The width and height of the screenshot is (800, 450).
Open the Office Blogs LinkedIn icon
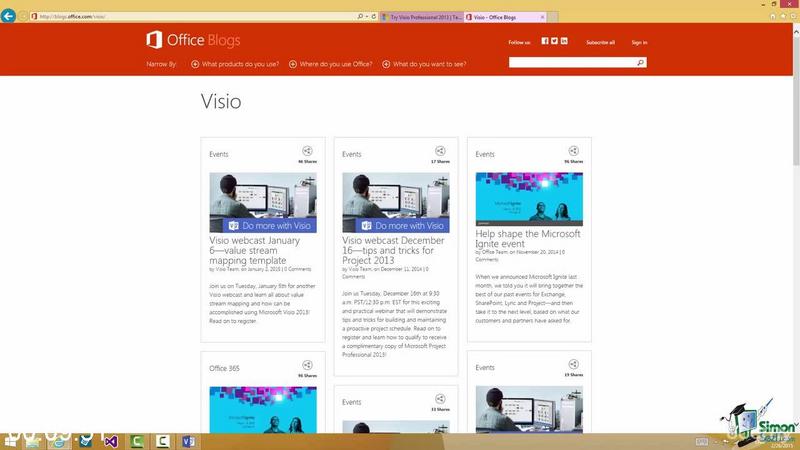tap(564, 41)
